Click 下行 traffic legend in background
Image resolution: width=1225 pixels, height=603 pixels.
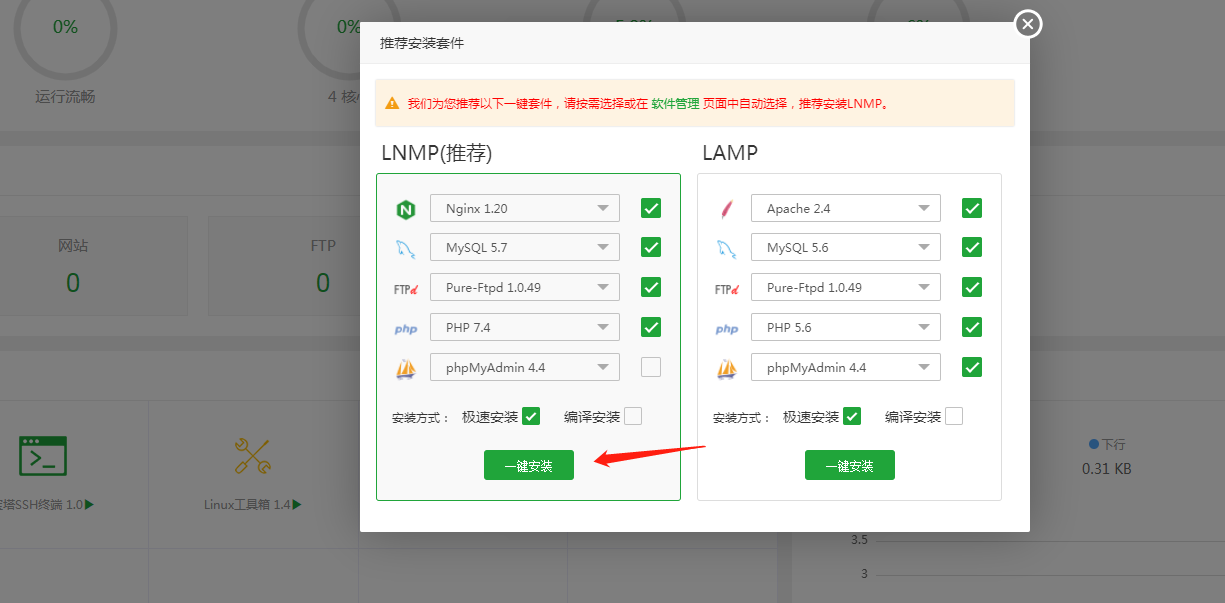coord(1107,443)
